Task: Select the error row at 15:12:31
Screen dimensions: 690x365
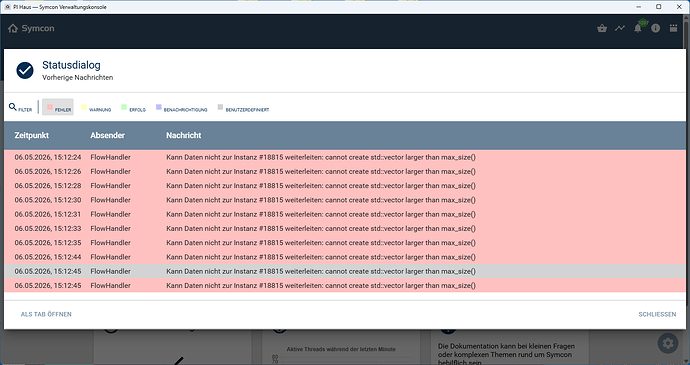Action: tap(345, 214)
